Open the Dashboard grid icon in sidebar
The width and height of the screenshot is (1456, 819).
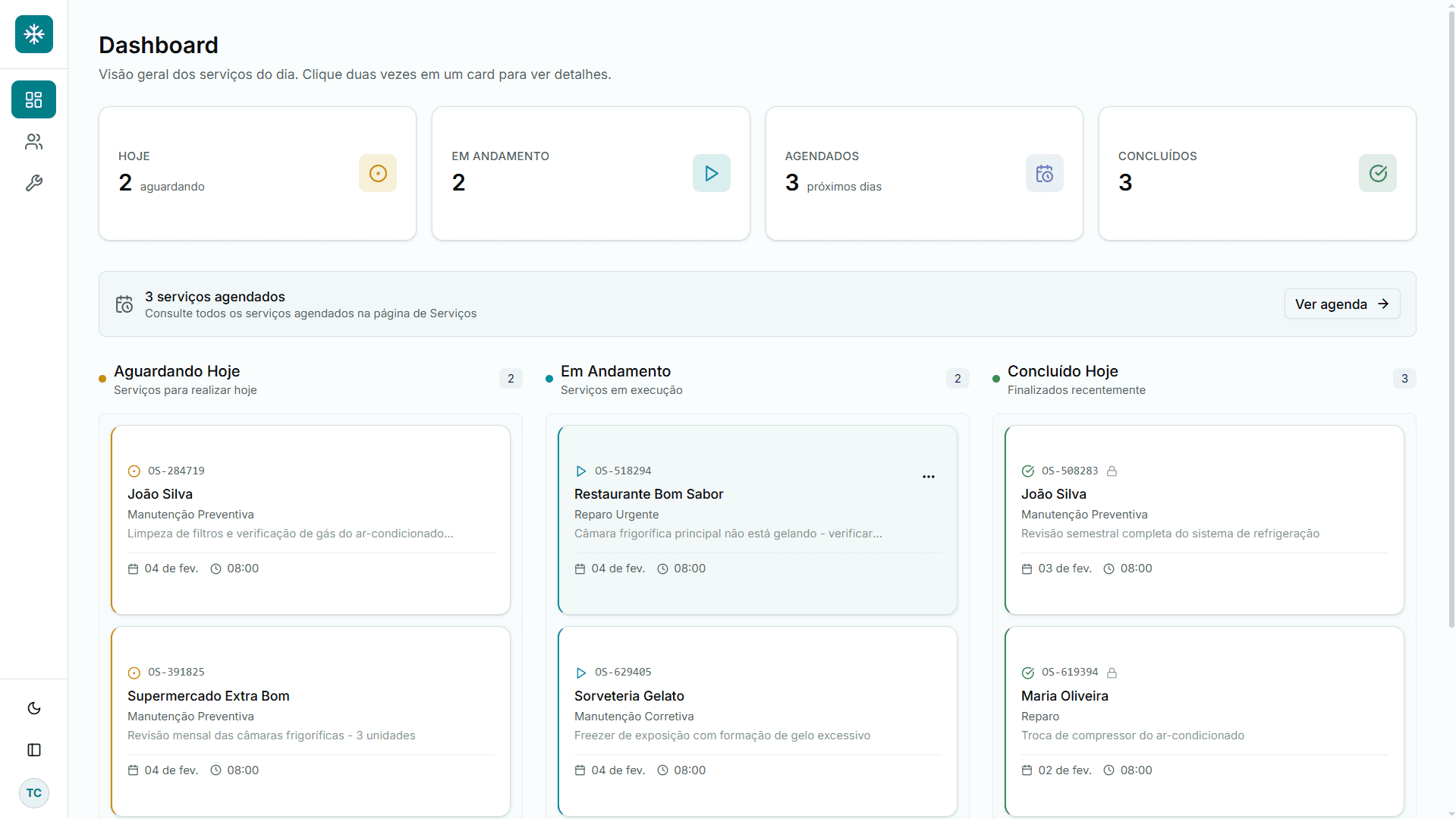tap(33, 99)
